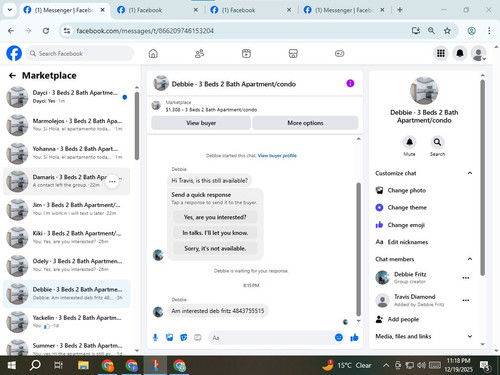Click the View buyer button
The height and width of the screenshot is (375, 500).
point(201,123)
